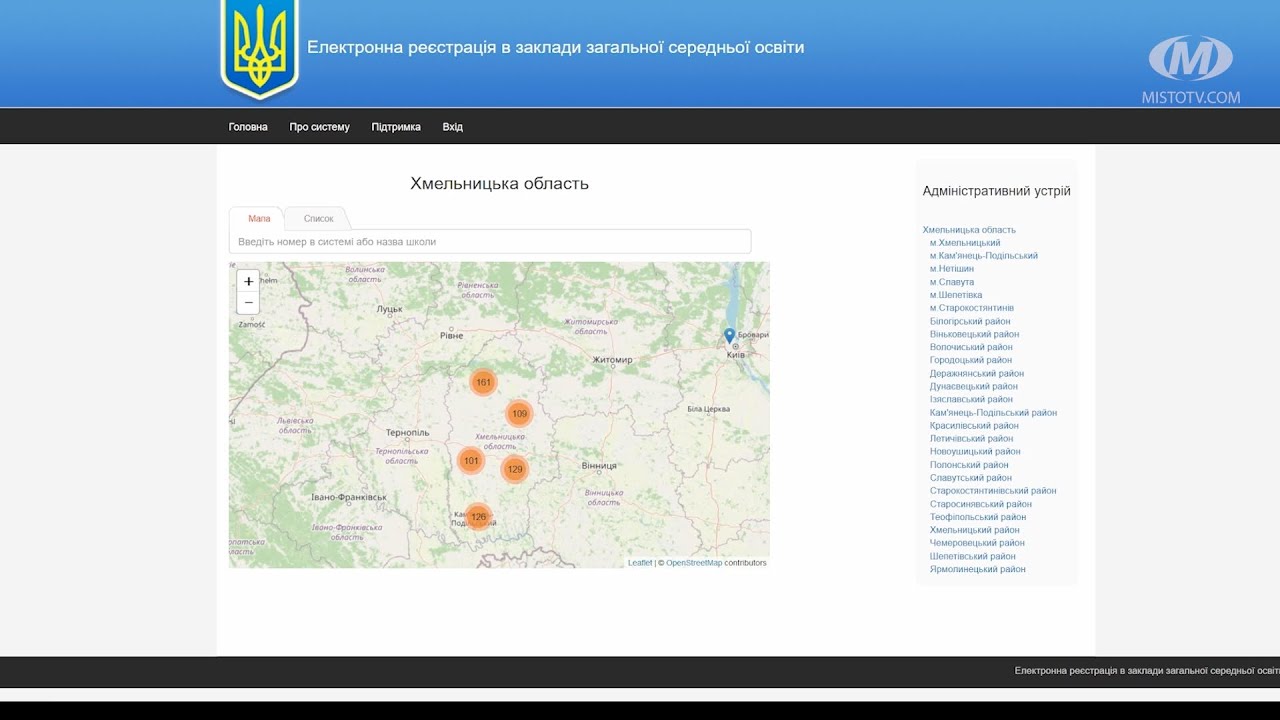Open Старосинявський район link

pos(981,504)
